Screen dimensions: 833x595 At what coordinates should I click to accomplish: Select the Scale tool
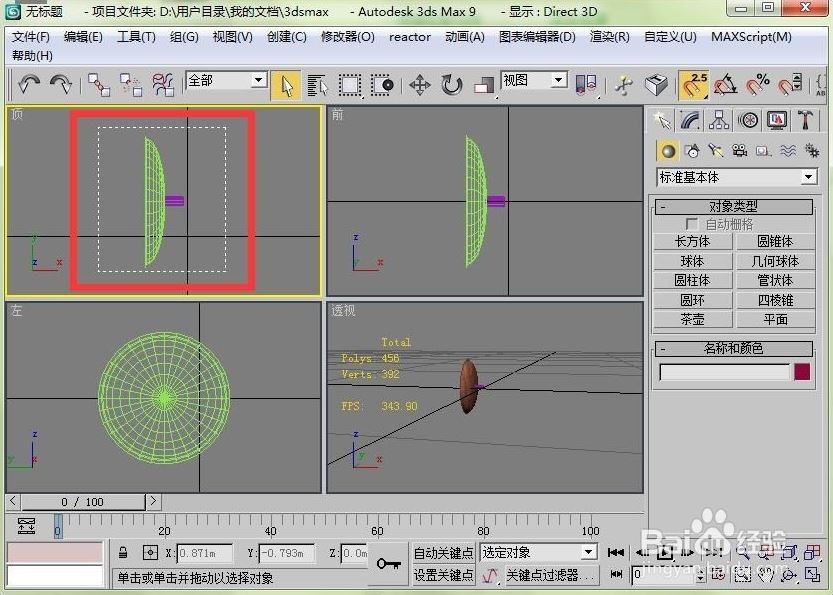pos(484,86)
